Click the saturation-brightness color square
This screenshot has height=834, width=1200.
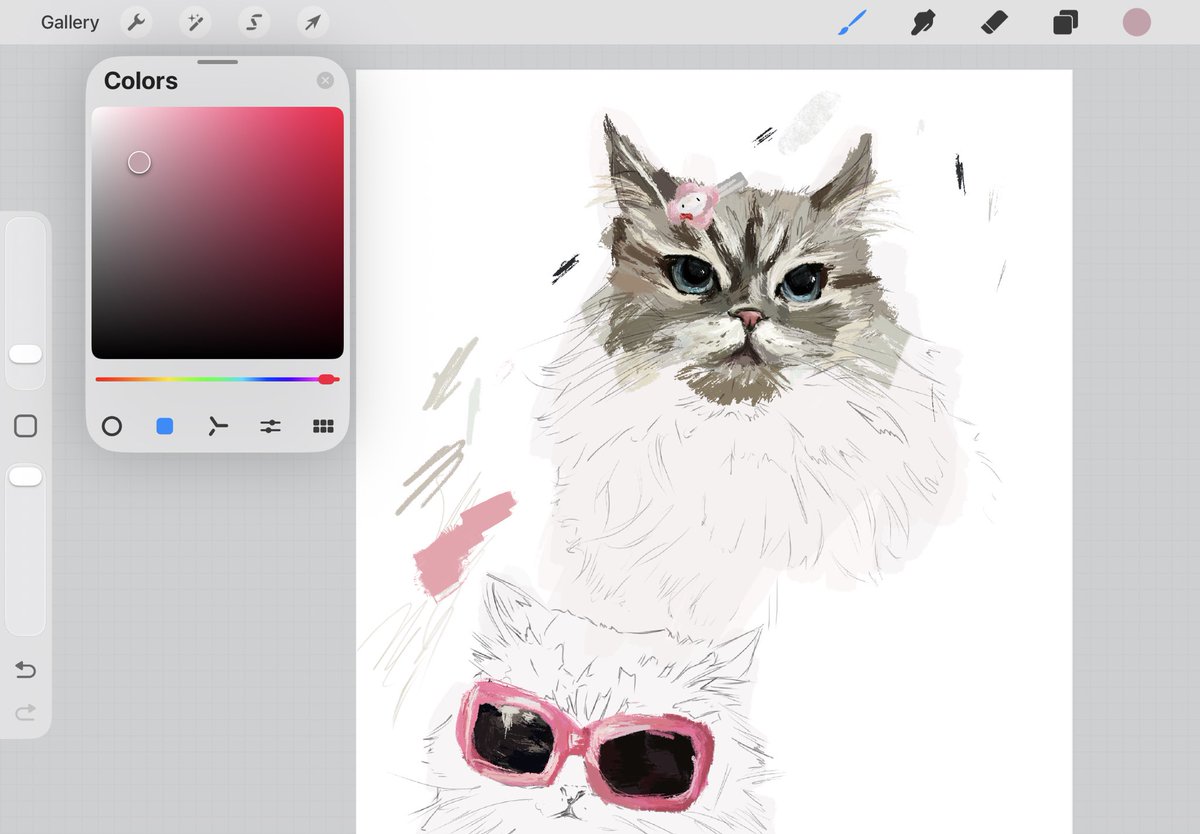coord(217,233)
